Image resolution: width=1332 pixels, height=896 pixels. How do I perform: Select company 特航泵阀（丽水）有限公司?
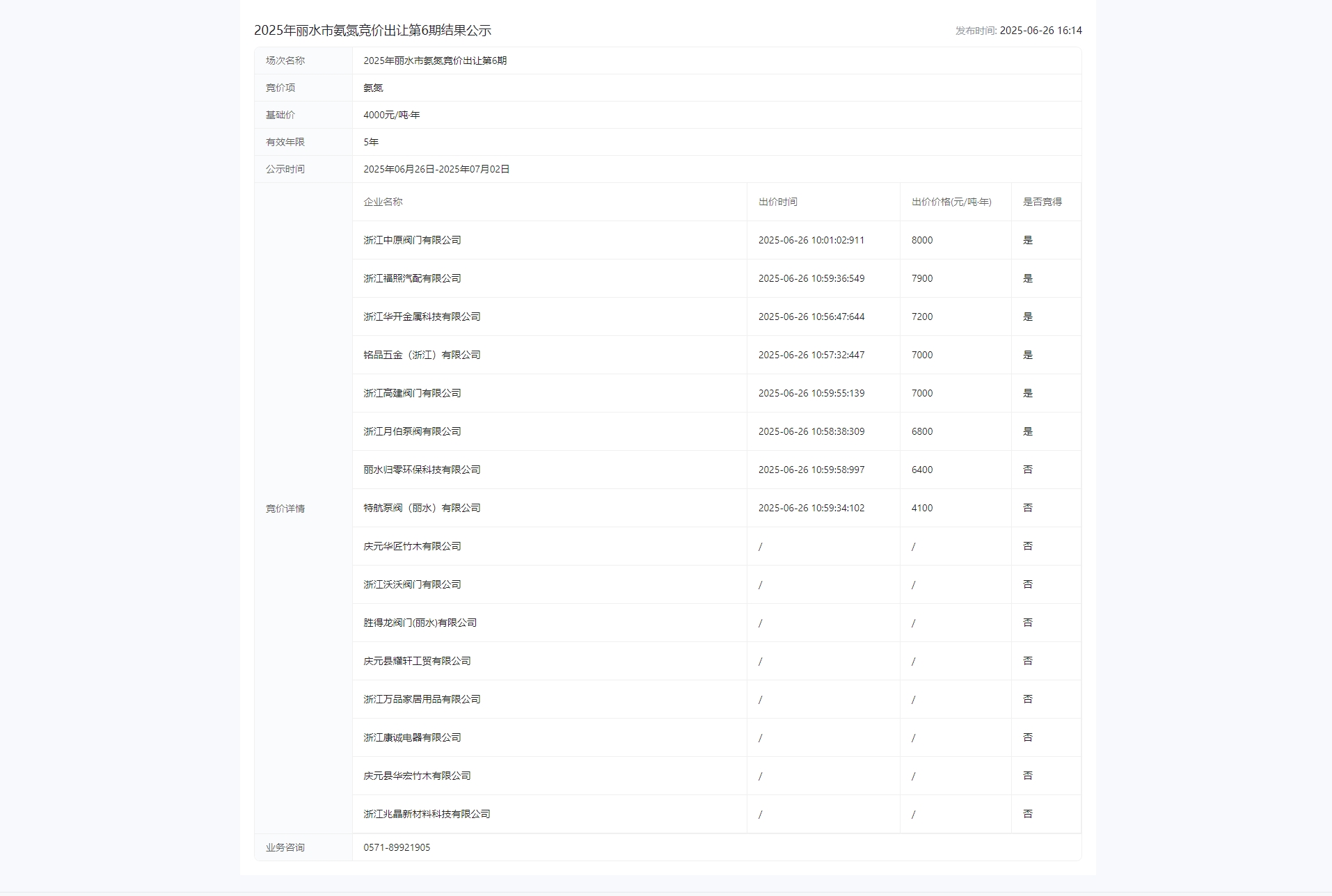[422, 508]
